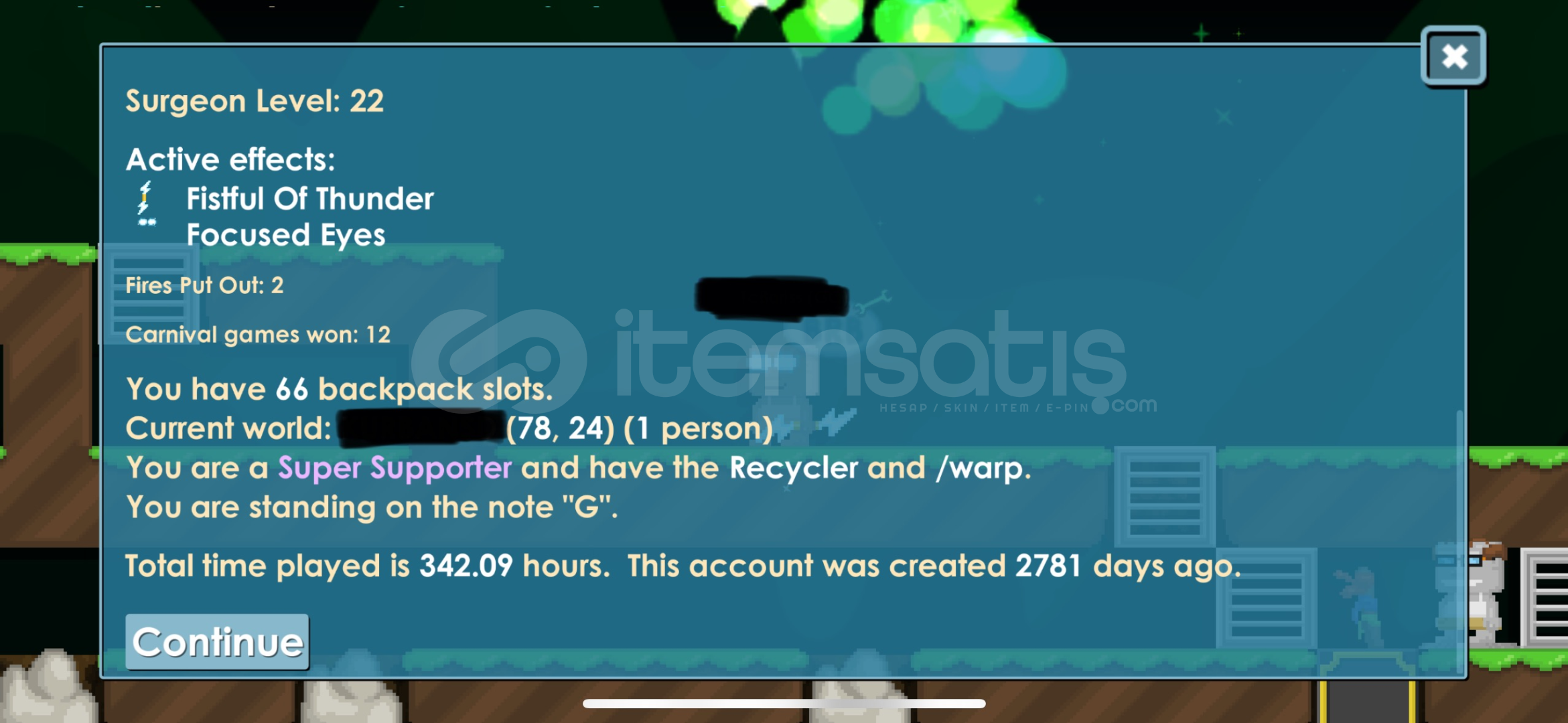1568x723 pixels.
Task: Tap the dialog's right-side scrollbar
Action: pyautogui.click(x=1459, y=542)
